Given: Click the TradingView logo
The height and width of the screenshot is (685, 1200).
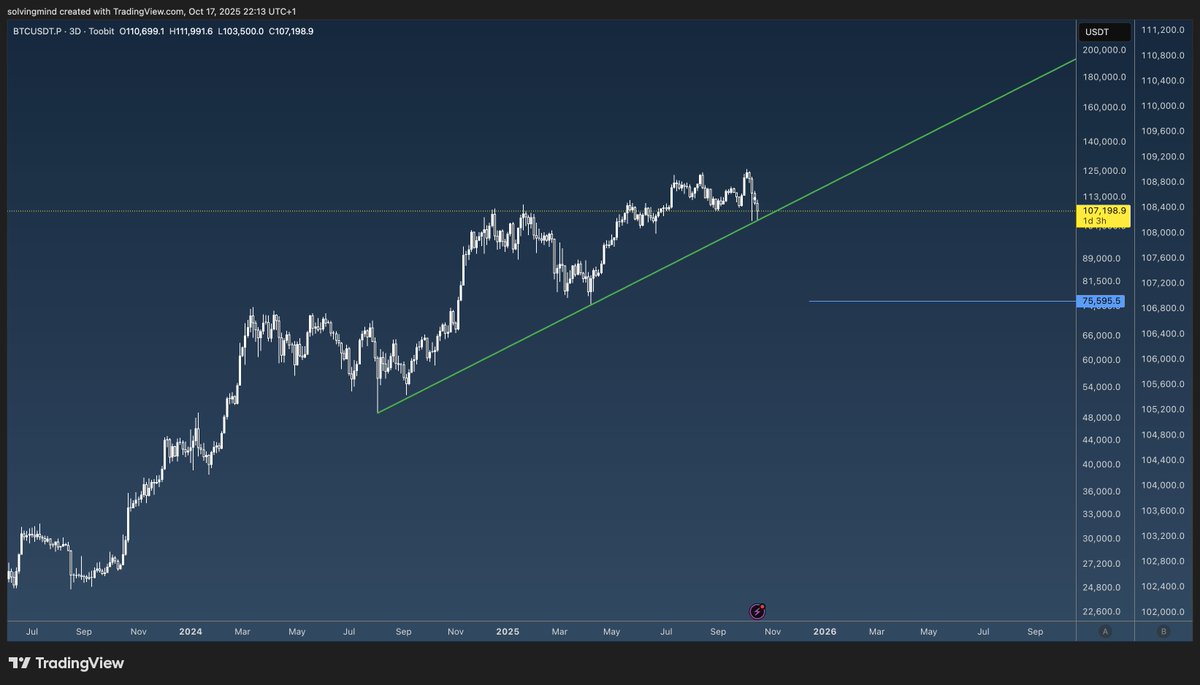Looking at the screenshot, I should point(67,663).
